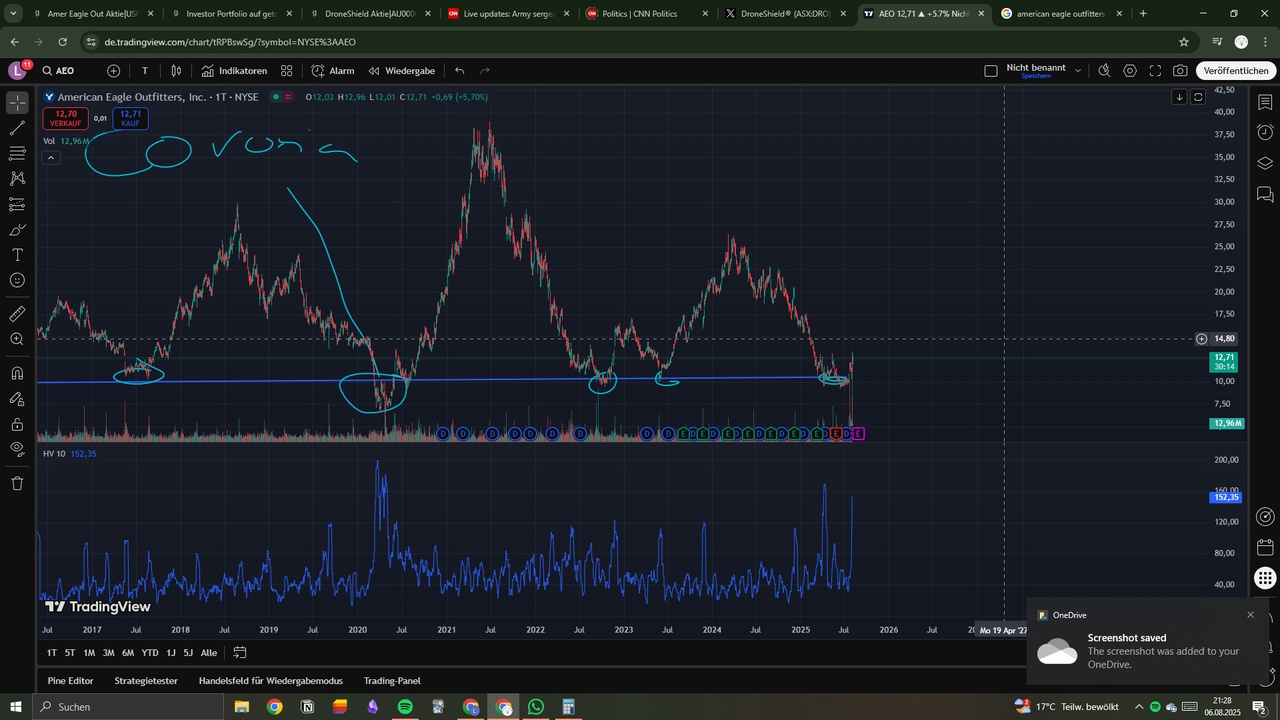The image size is (1280, 720).
Task: Open Spotify from the Windows taskbar
Action: coord(405,707)
